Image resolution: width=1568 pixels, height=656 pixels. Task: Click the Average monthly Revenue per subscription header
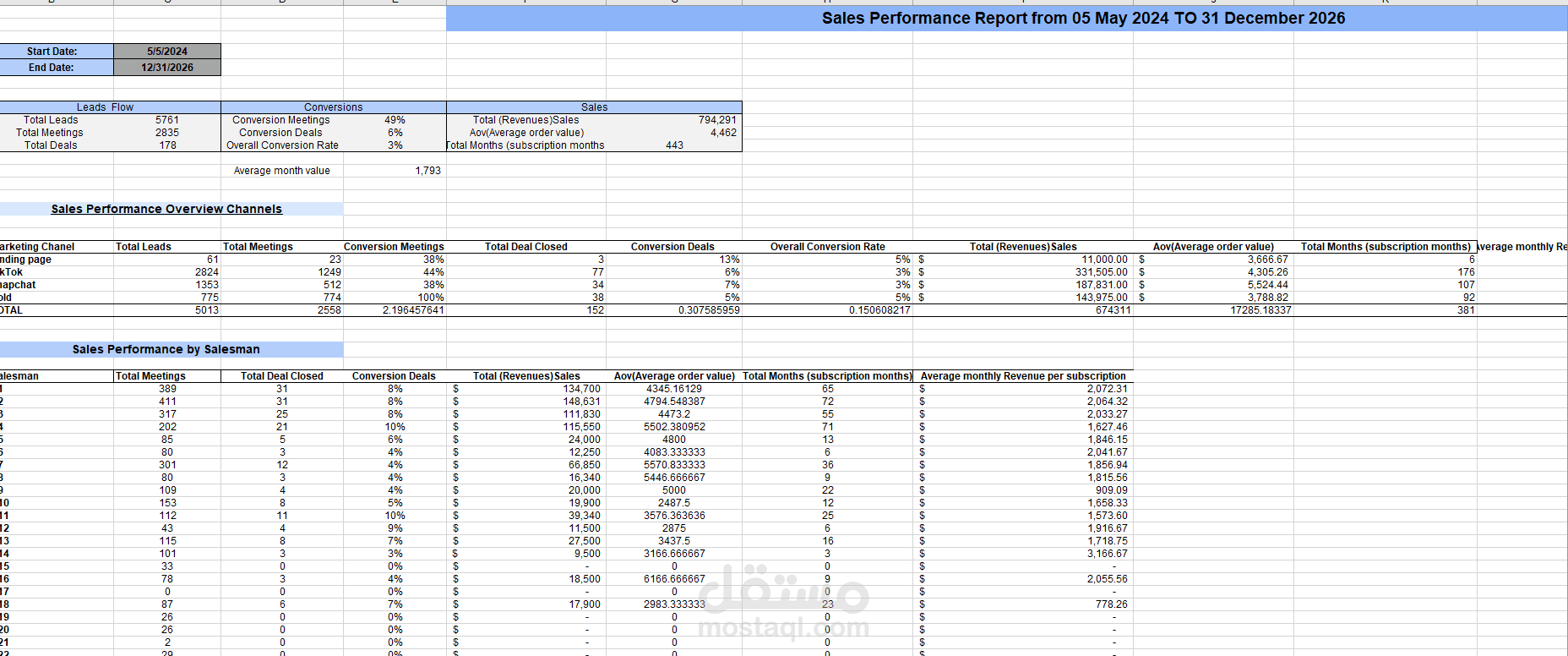click(1023, 376)
